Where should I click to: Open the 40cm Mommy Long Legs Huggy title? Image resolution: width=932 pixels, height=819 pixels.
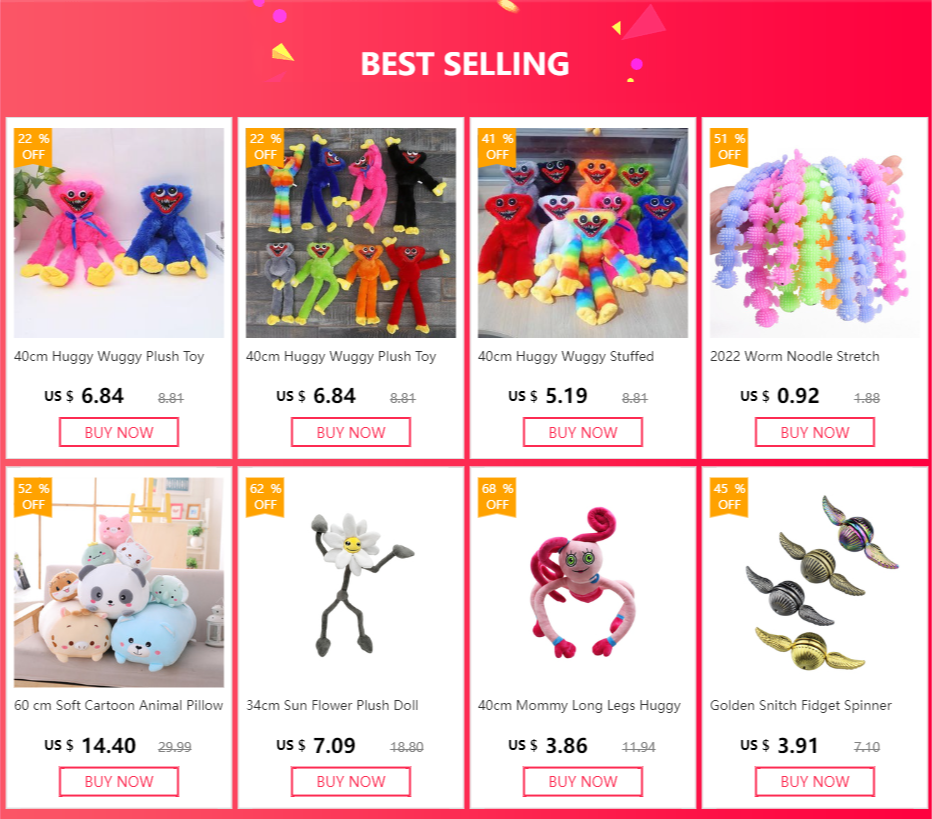tap(580, 705)
